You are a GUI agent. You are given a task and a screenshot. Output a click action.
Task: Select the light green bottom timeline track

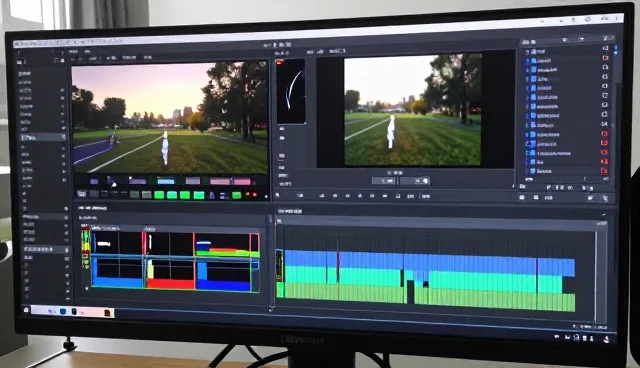429,297
